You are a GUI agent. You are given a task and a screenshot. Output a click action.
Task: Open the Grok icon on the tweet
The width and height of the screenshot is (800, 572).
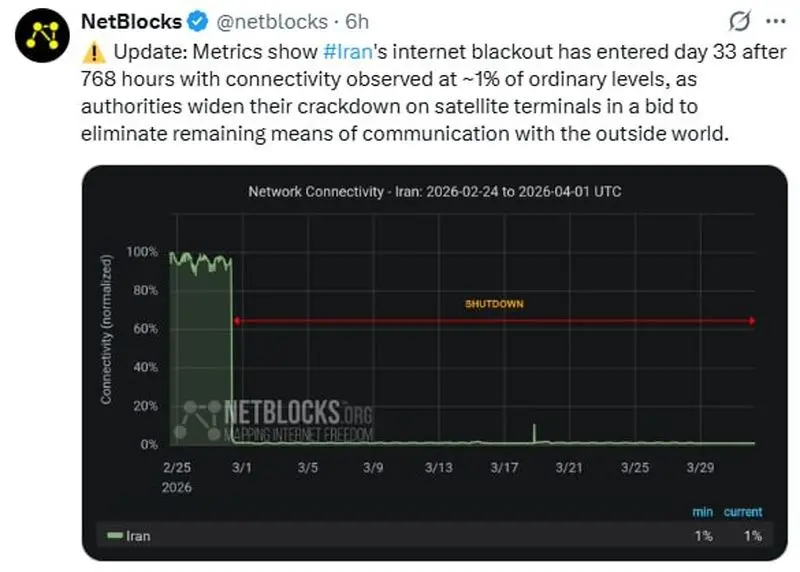point(742,21)
